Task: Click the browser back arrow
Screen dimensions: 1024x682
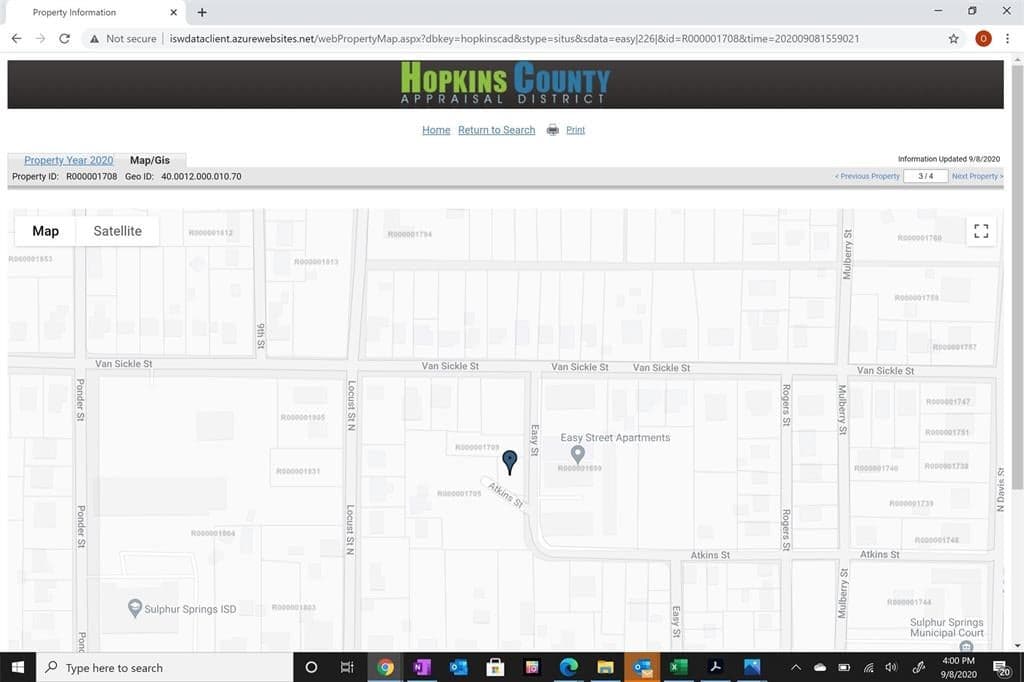Action: [x=16, y=39]
